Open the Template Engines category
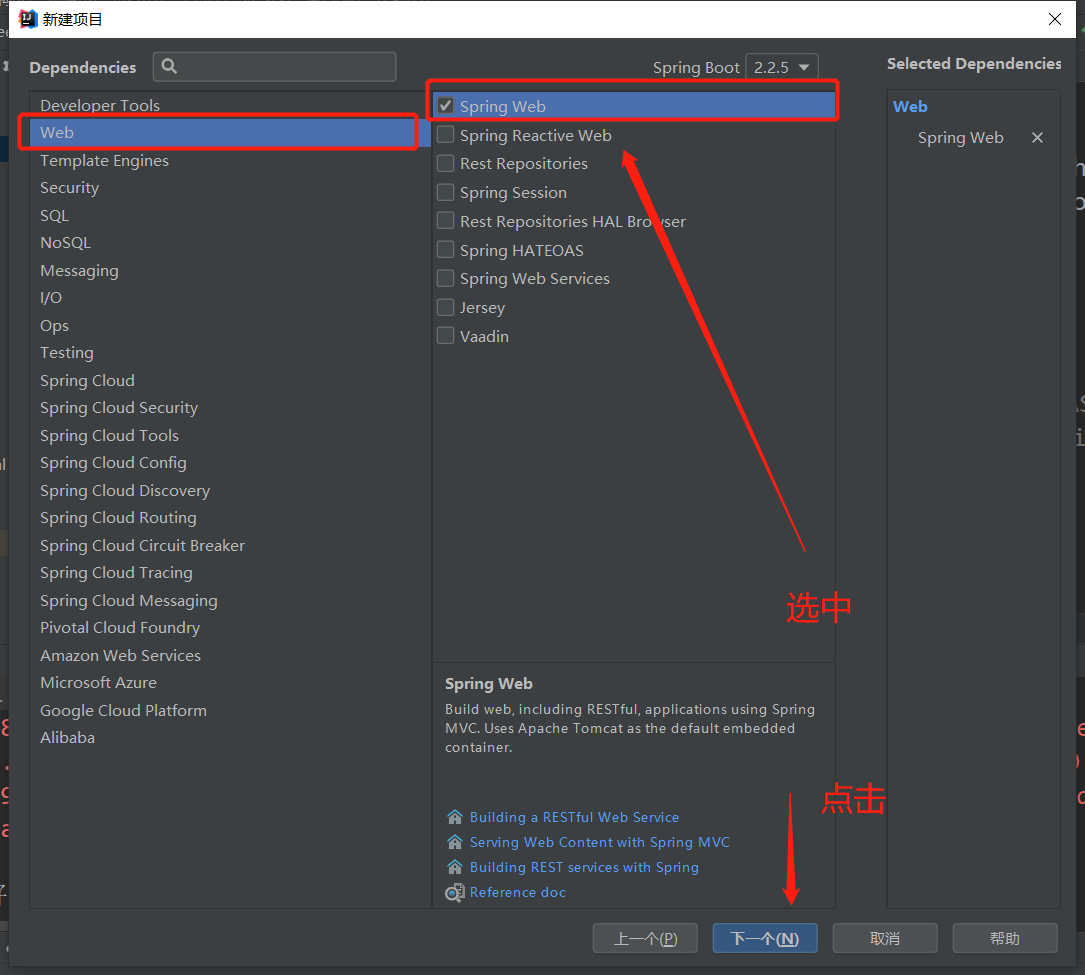Image resolution: width=1085 pixels, height=975 pixels. tap(230, 161)
